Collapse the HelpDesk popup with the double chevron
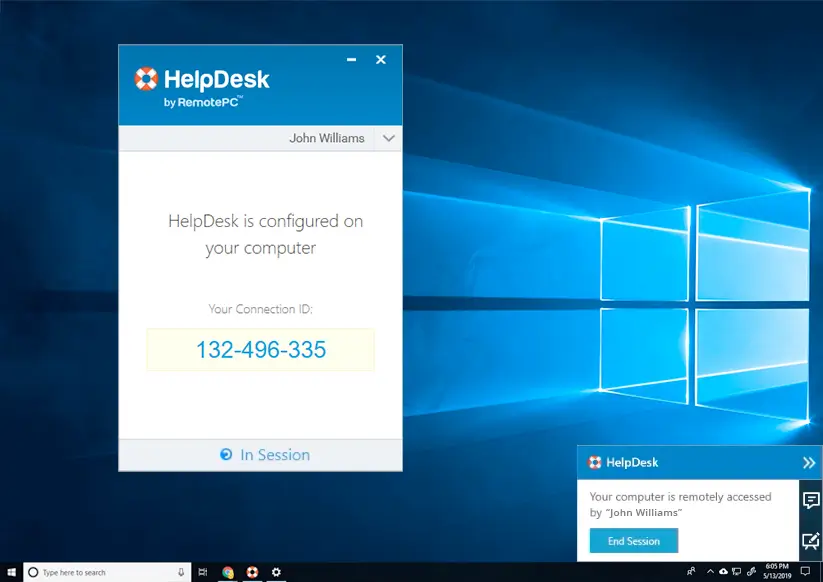The width and height of the screenshot is (823, 582). (806, 462)
